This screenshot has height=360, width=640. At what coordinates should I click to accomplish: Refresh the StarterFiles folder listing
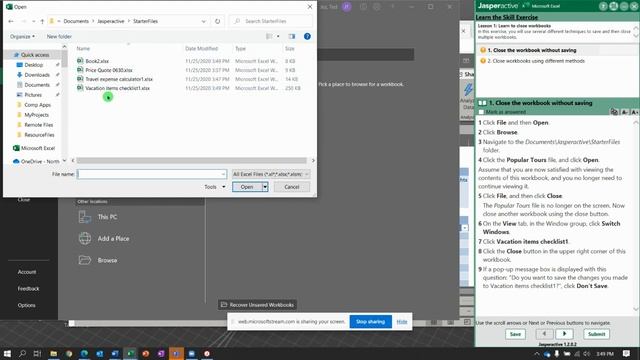[218, 21]
